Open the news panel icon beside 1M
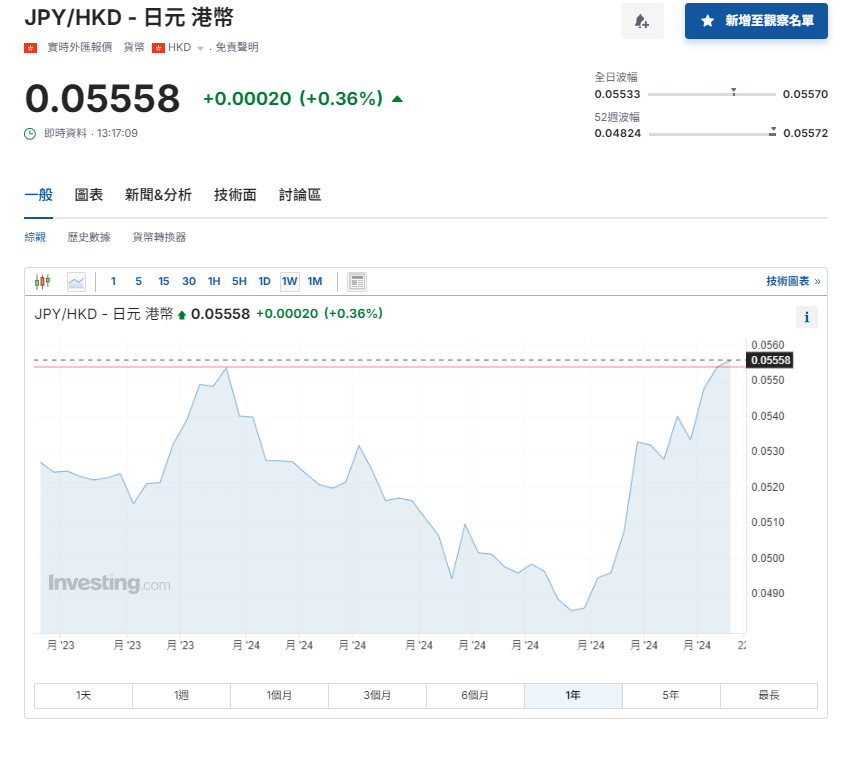The image size is (841, 760). click(357, 281)
